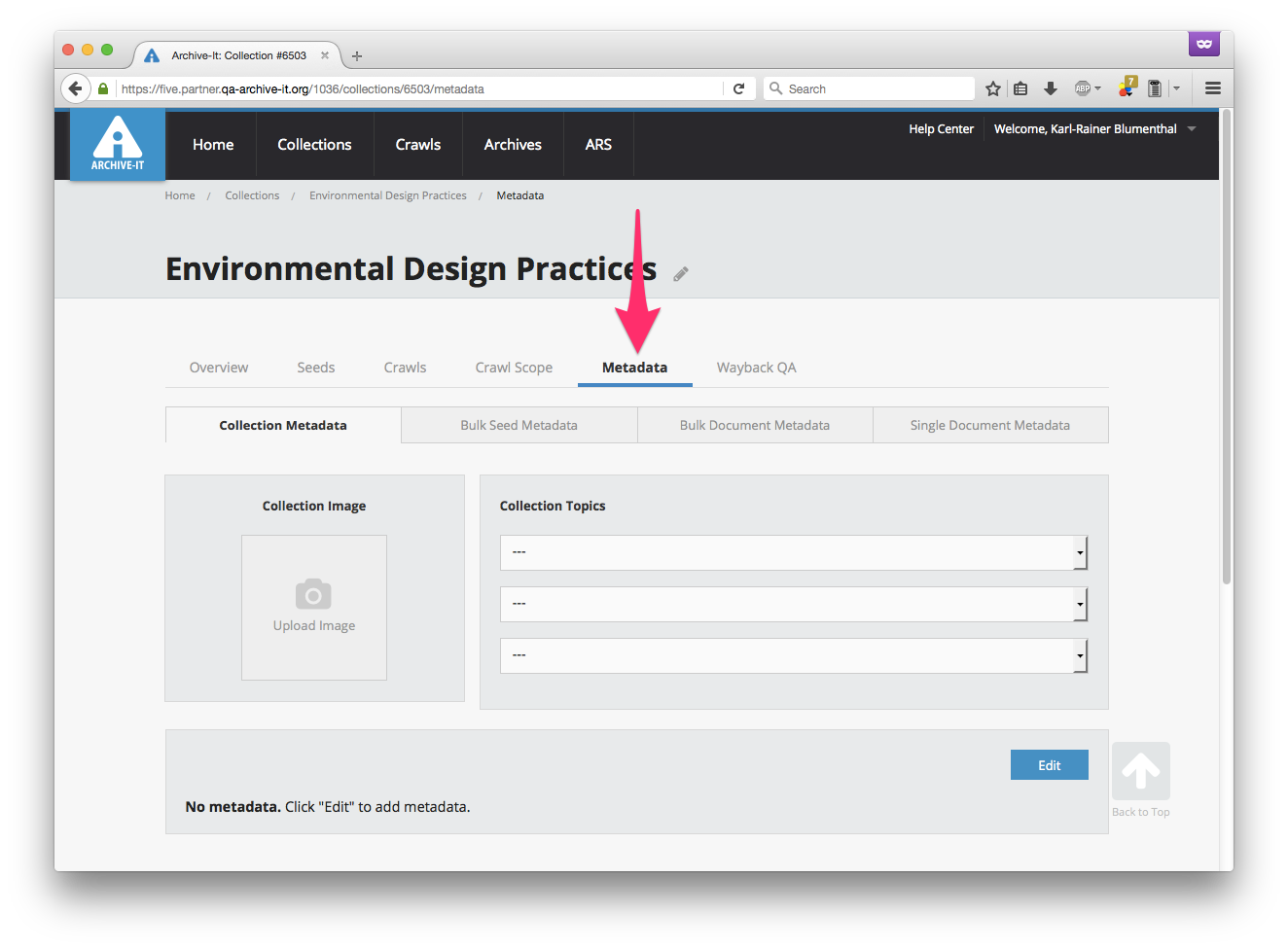The height and width of the screenshot is (949, 1288).
Task: Bookmark page with the star icon
Action: tap(992, 88)
